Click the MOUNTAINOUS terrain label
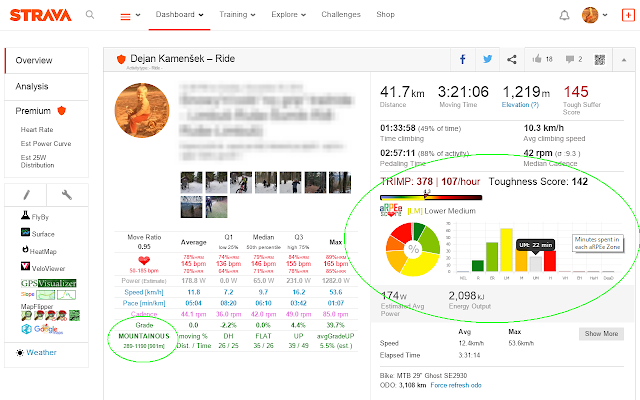The image size is (640, 400). tap(144, 336)
